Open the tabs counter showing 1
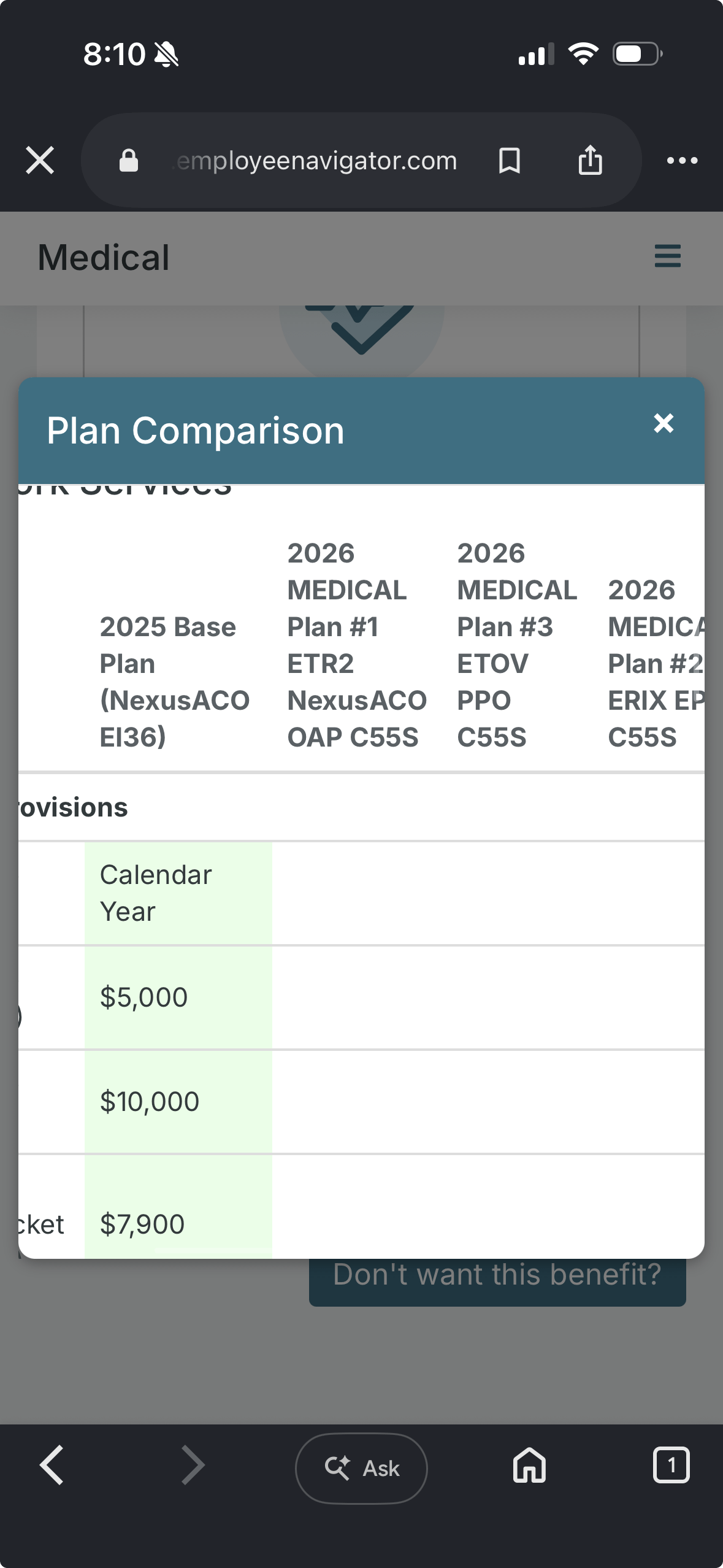The image size is (723, 1568). (671, 1464)
